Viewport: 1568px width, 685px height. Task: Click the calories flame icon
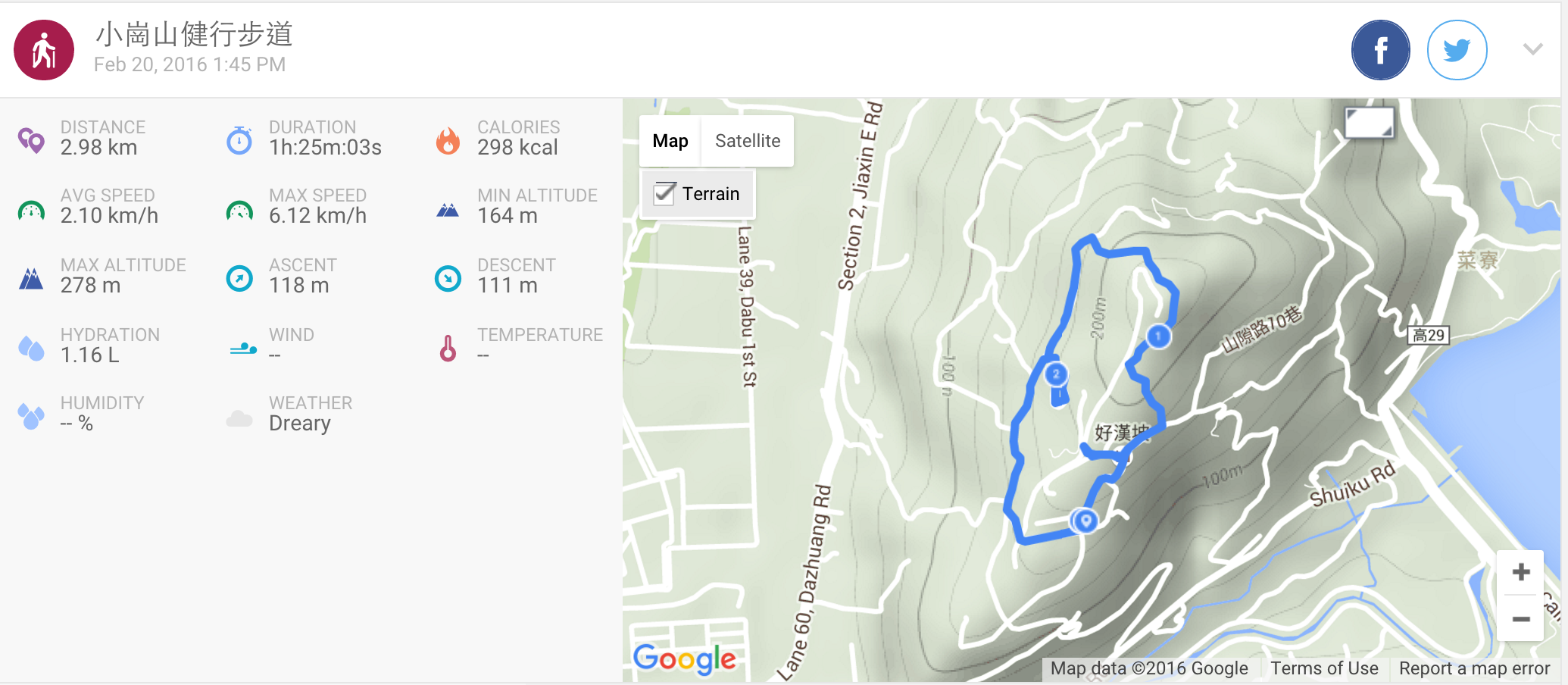click(x=448, y=140)
